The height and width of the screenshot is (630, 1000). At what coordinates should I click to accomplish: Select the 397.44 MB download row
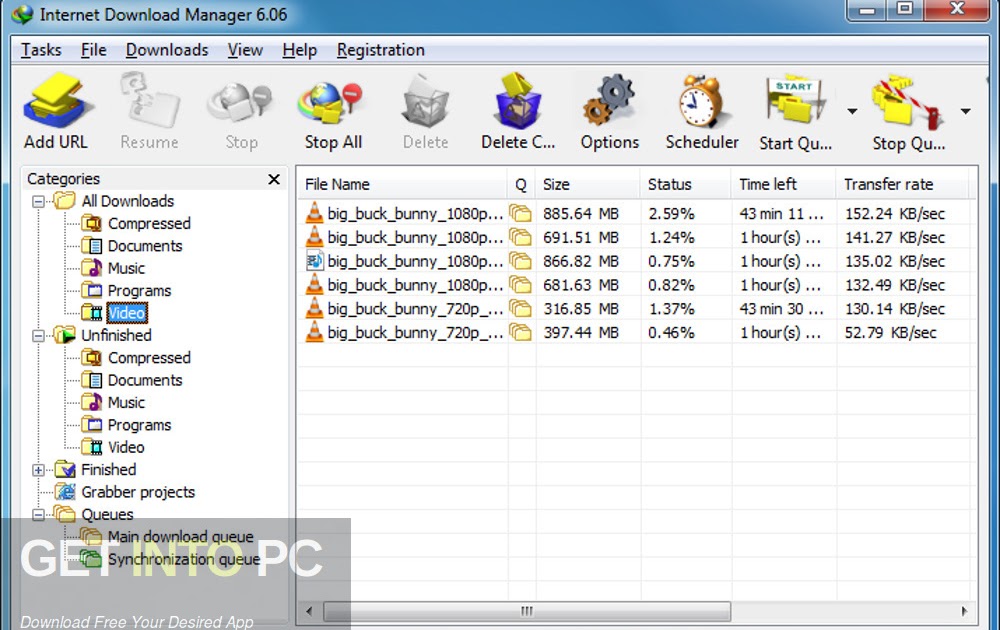(x=636, y=332)
